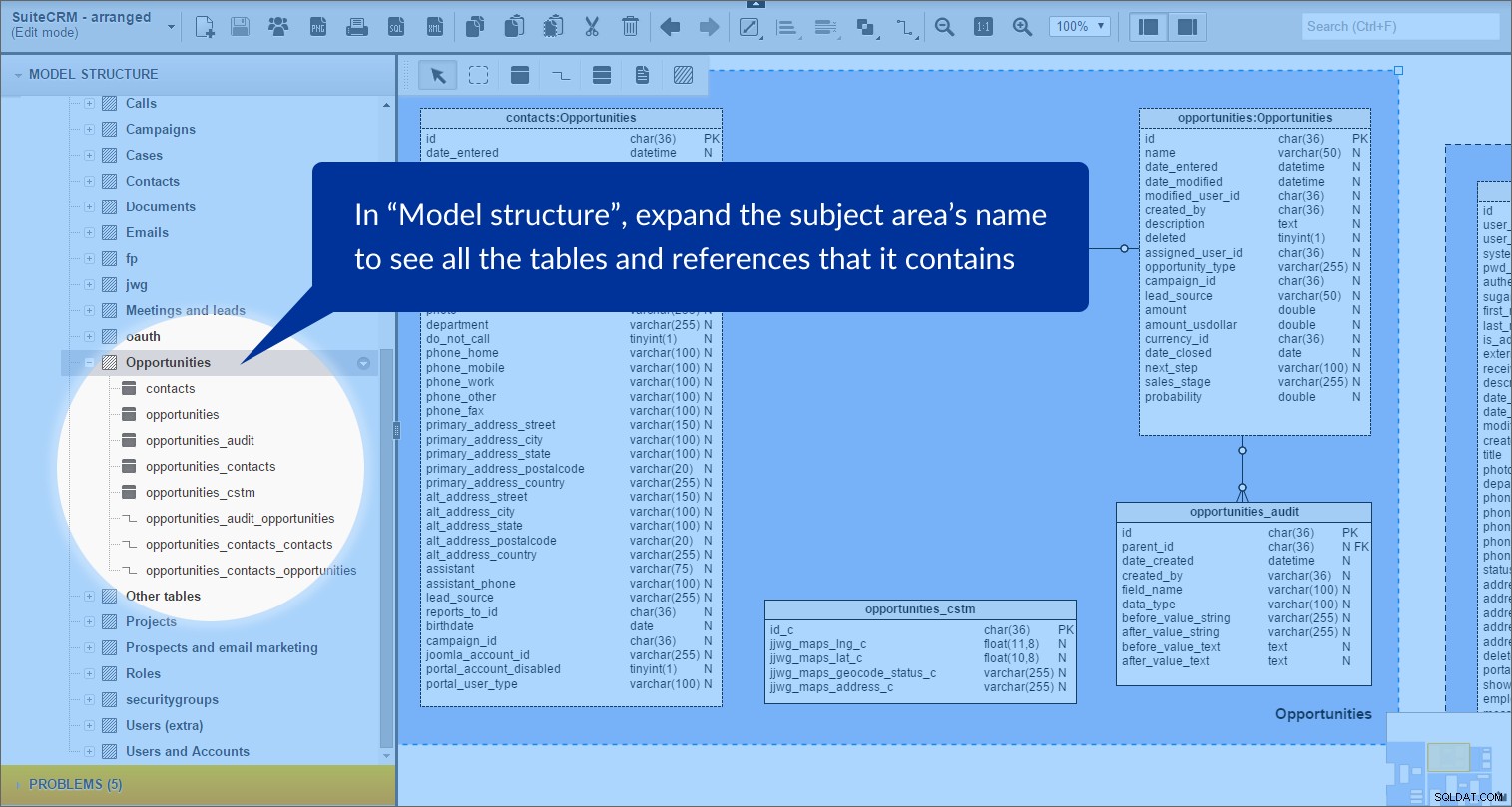Collapse the top toolbar with the arrow tab
The width and height of the screenshot is (1512, 807).
(756, 5)
